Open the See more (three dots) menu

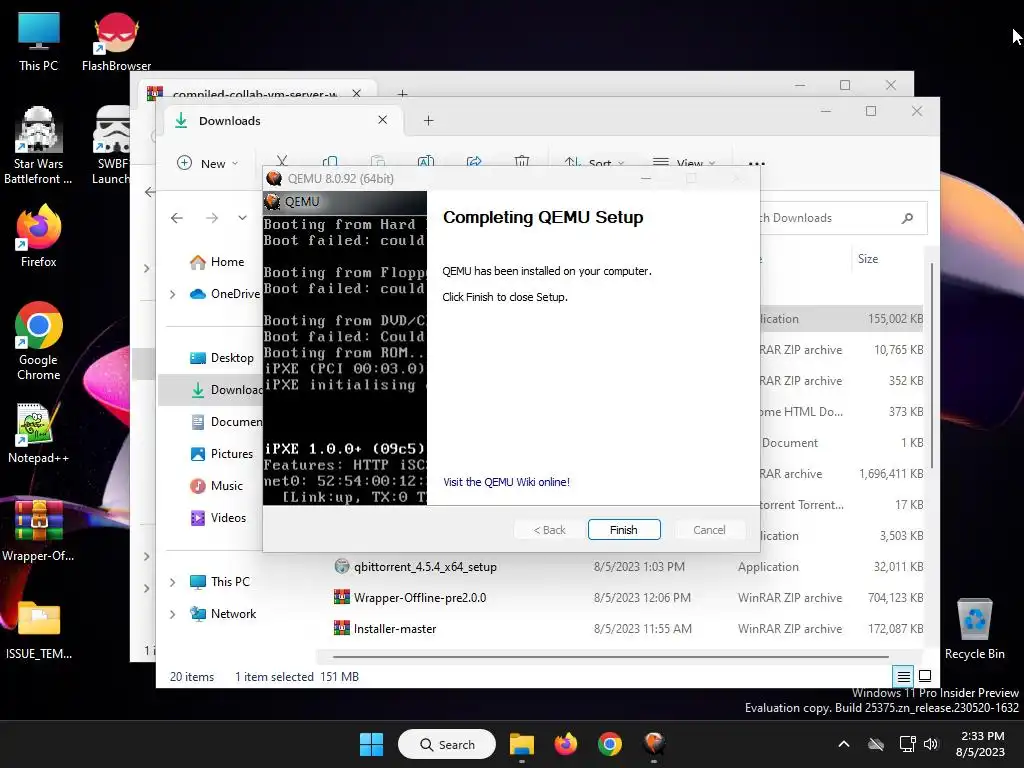756,163
